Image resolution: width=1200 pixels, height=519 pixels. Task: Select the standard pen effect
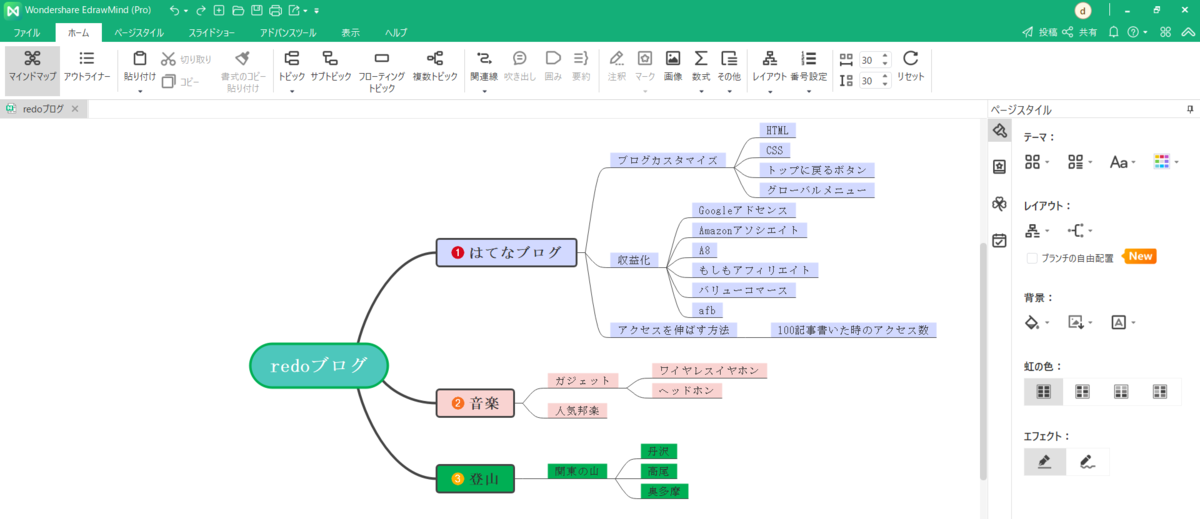coord(1045,461)
